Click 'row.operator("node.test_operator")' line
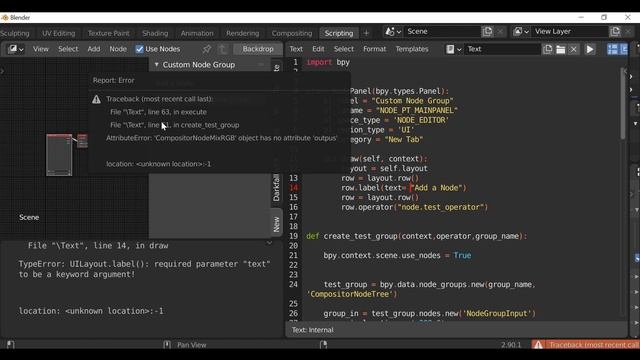This screenshot has width=640, height=360. (x=415, y=207)
